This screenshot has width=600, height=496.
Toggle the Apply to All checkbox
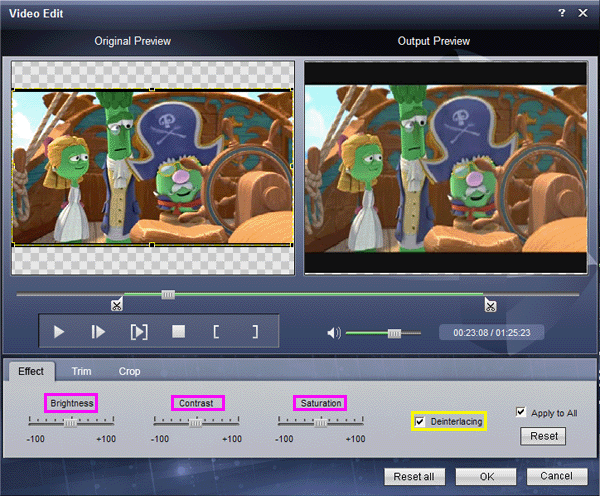[x=520, y=412]
